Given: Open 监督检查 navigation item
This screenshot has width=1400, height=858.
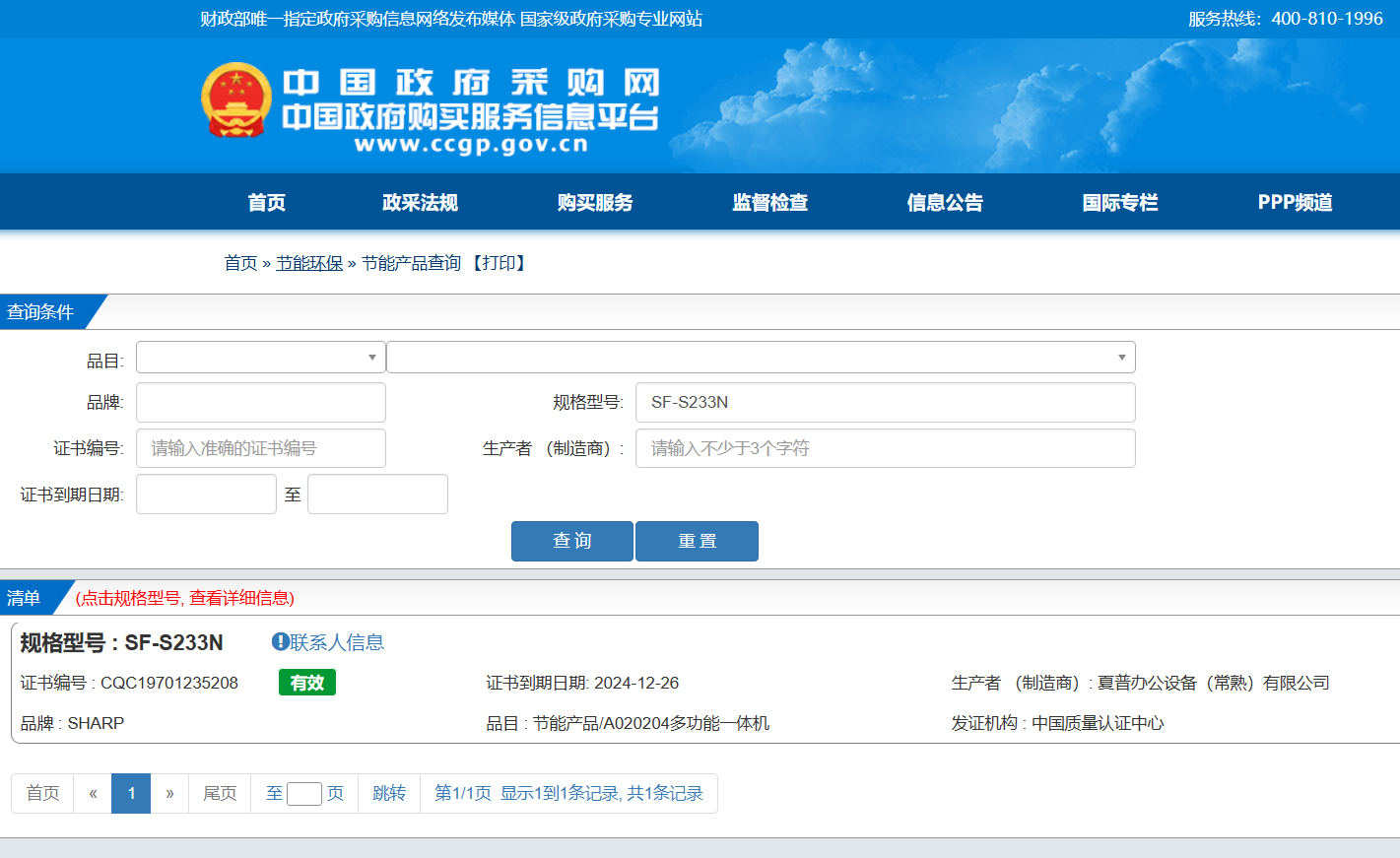Looking at the screenshot, I should pyautogui.click(x=770, y=202).
